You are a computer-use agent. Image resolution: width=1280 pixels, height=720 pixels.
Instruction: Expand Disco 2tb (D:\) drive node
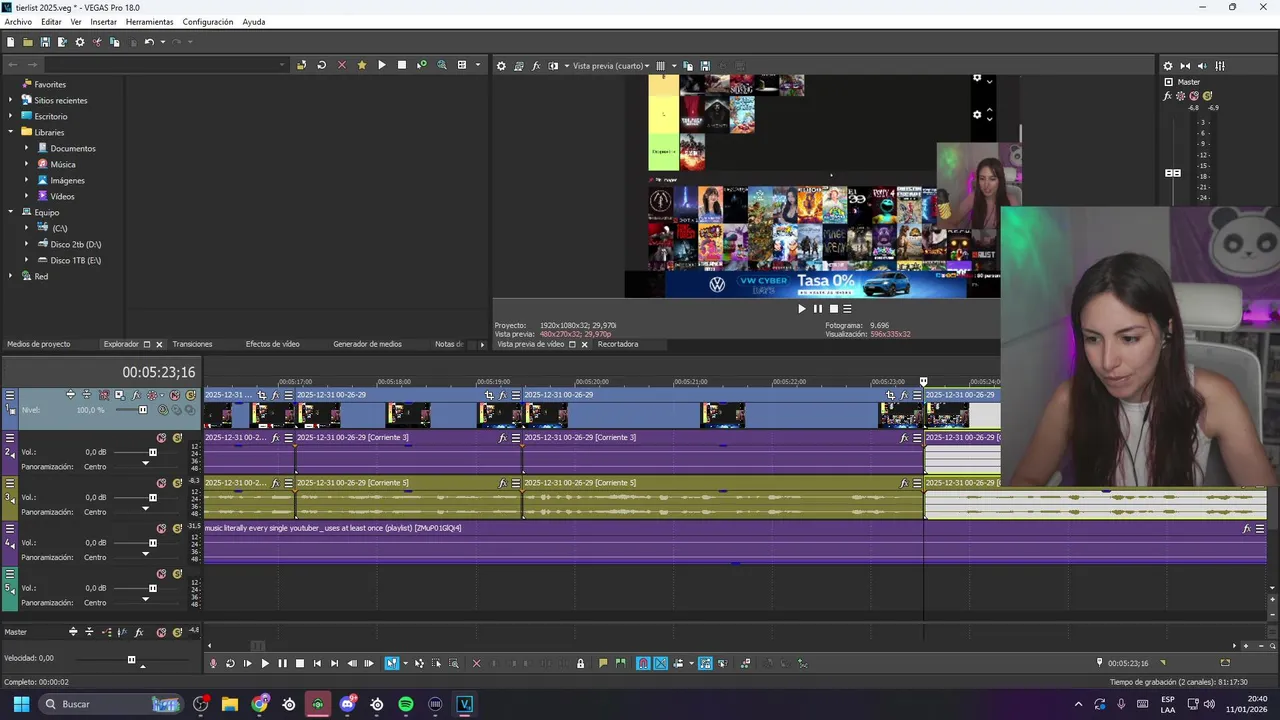pyautogui.click(x=28, y=244)
